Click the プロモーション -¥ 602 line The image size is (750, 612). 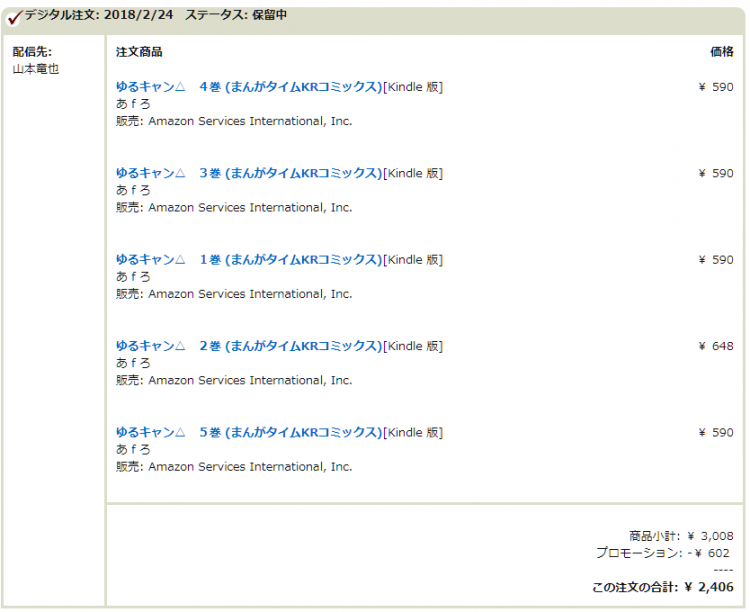(x=663, y=553)
